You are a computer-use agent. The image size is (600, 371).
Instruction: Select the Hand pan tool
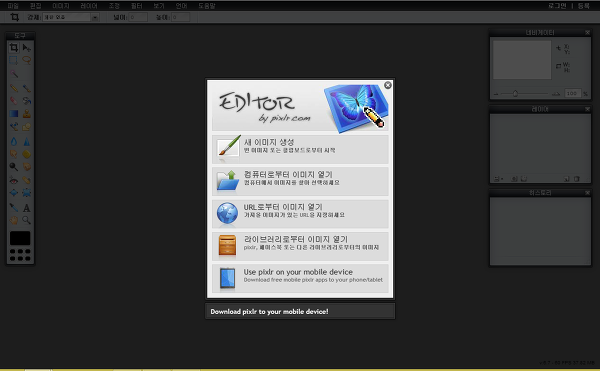14,220
